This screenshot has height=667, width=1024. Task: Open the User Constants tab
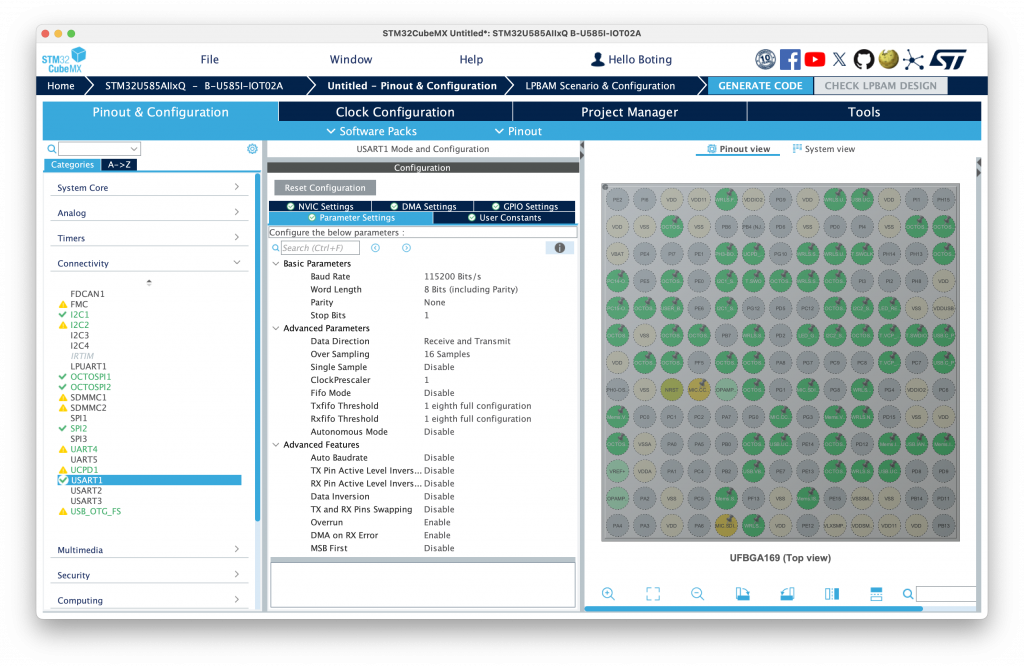pyautogui.click(x=504, y=218)
